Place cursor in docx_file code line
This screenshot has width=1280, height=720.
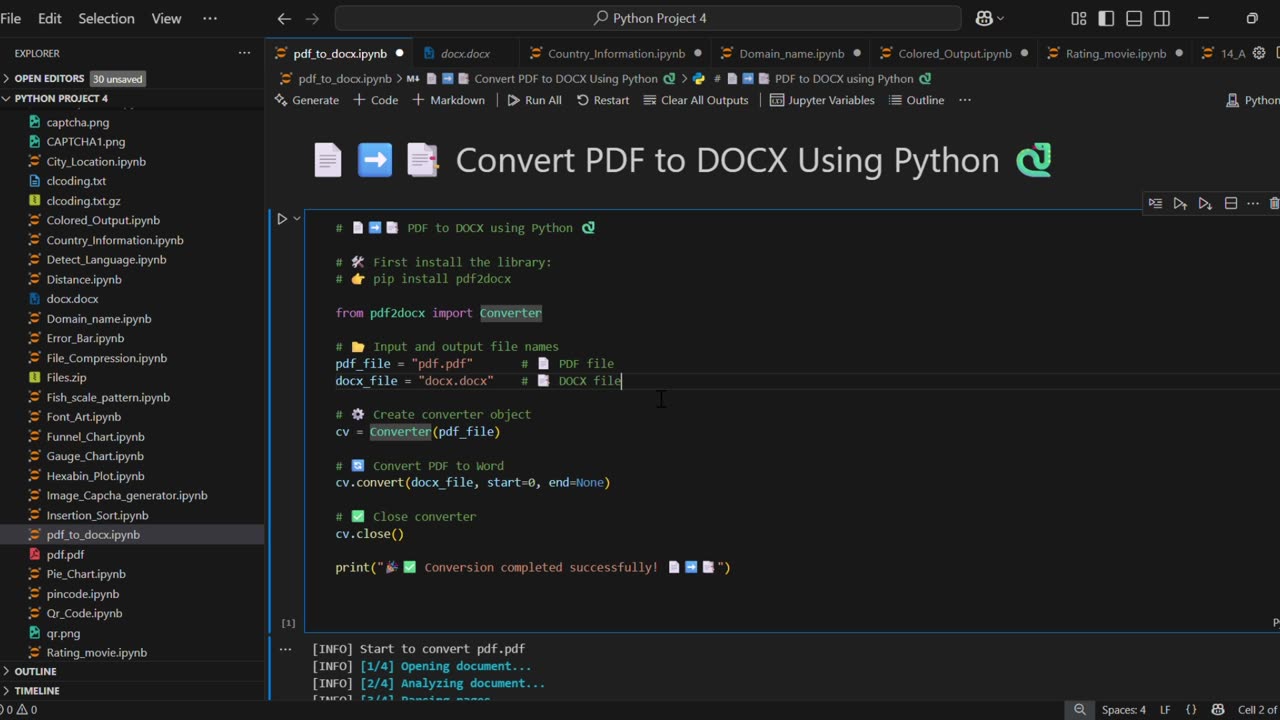click(479, 381)
